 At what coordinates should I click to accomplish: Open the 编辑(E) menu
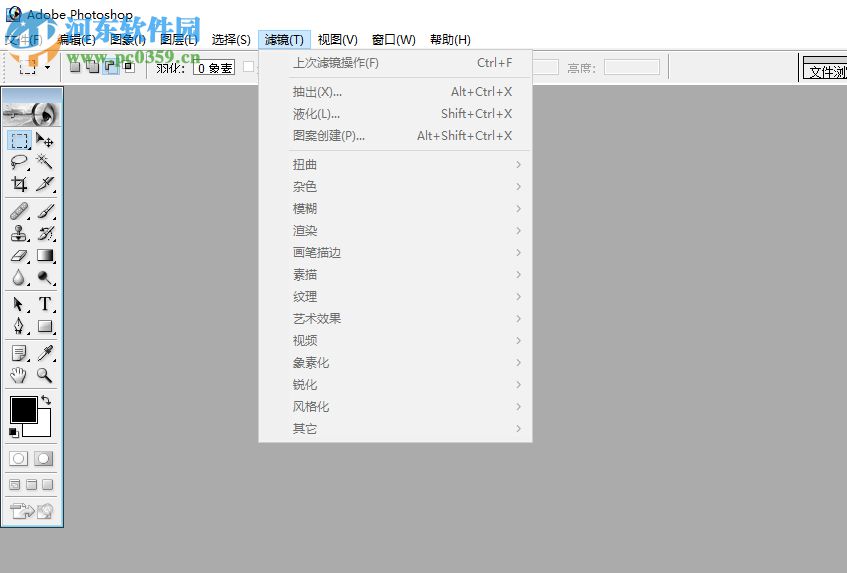pyautogui.click(x=77, y=39)
